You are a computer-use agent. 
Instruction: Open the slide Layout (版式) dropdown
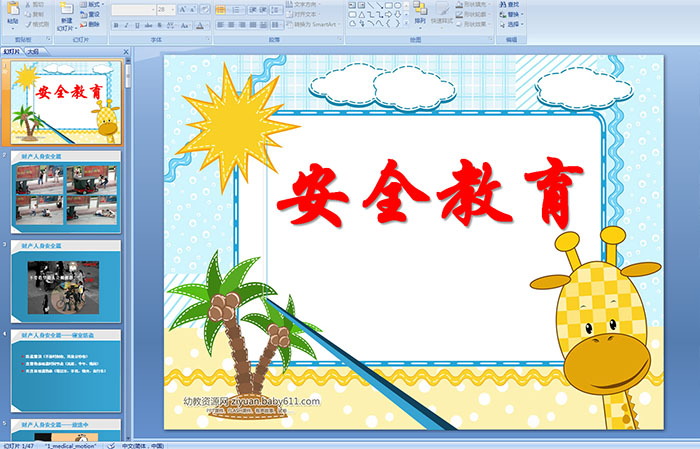pyautogui.click(x=92, y=5)
